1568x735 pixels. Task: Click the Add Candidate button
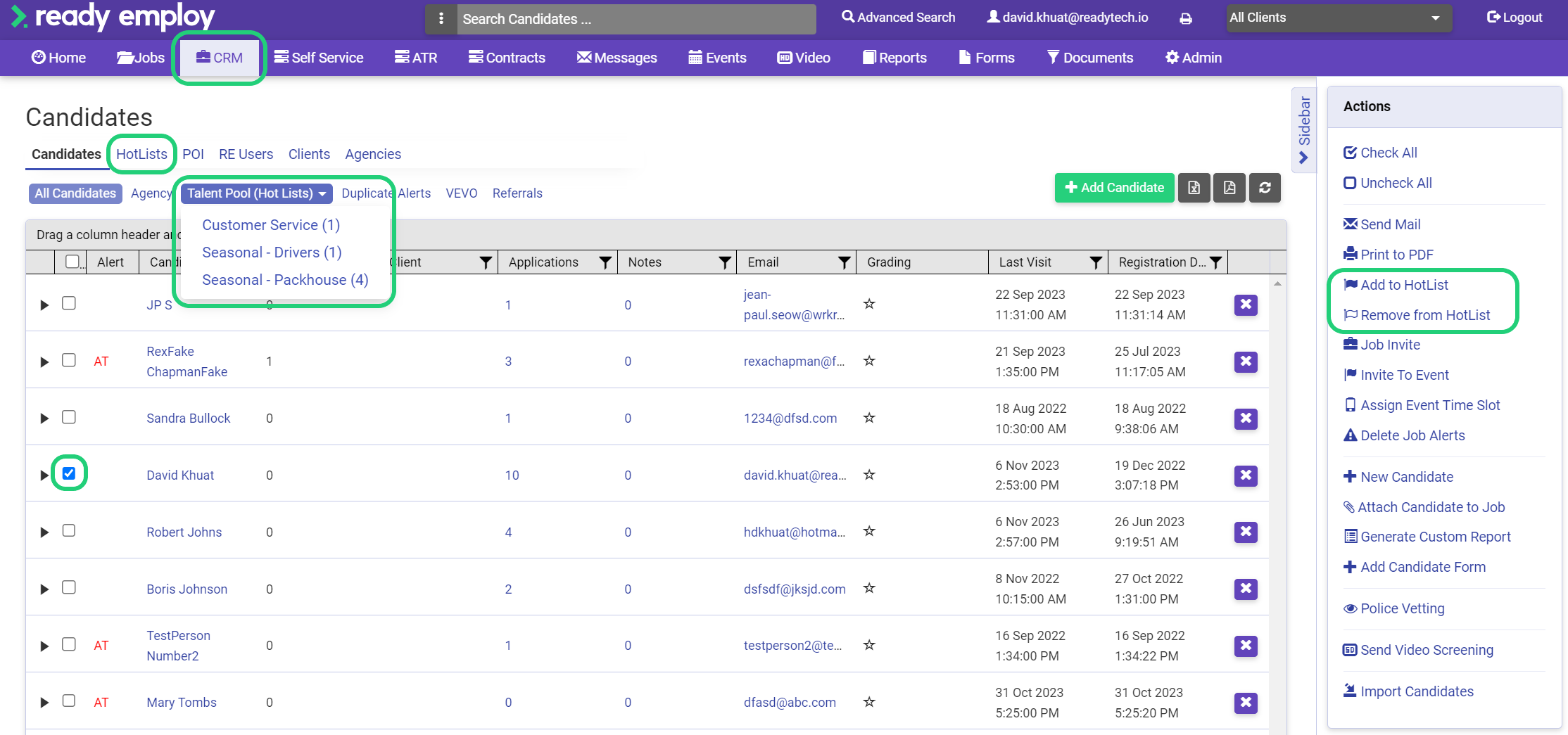click(1114, 188)
